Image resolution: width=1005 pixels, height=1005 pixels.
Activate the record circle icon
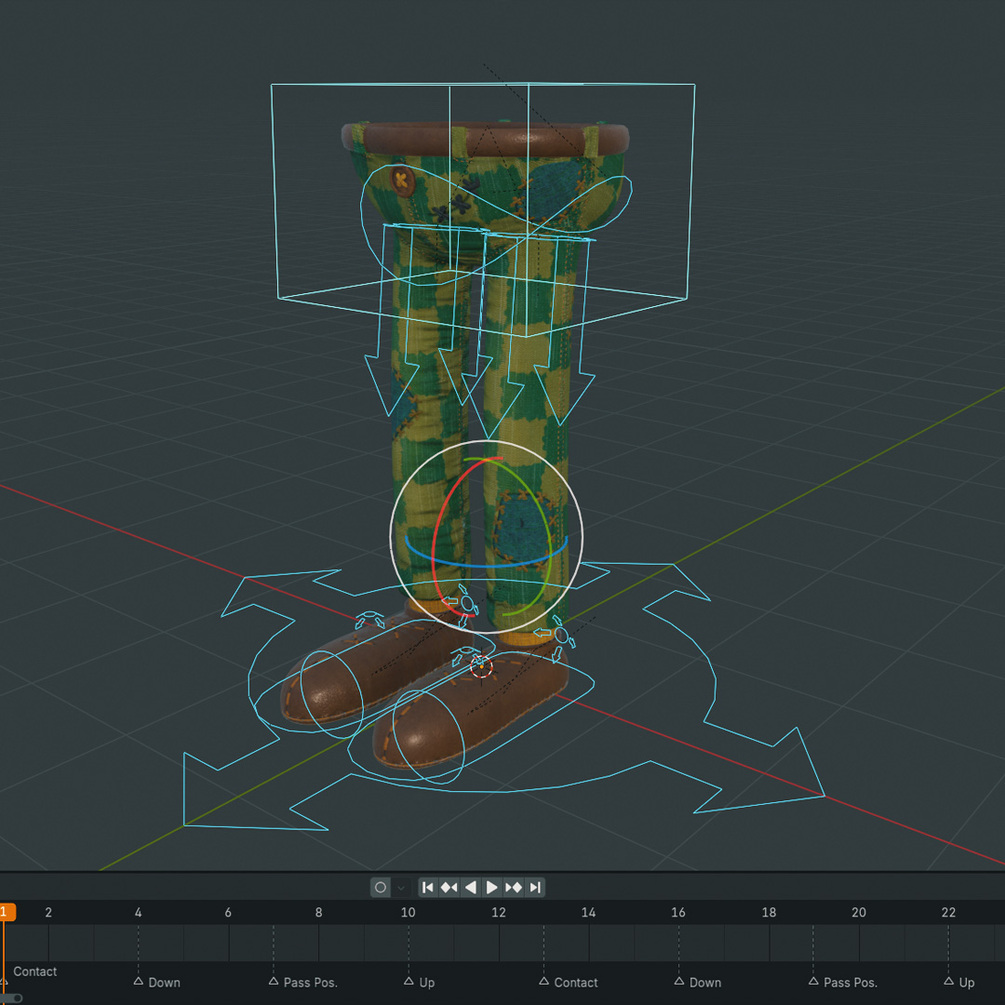[381, 887]
